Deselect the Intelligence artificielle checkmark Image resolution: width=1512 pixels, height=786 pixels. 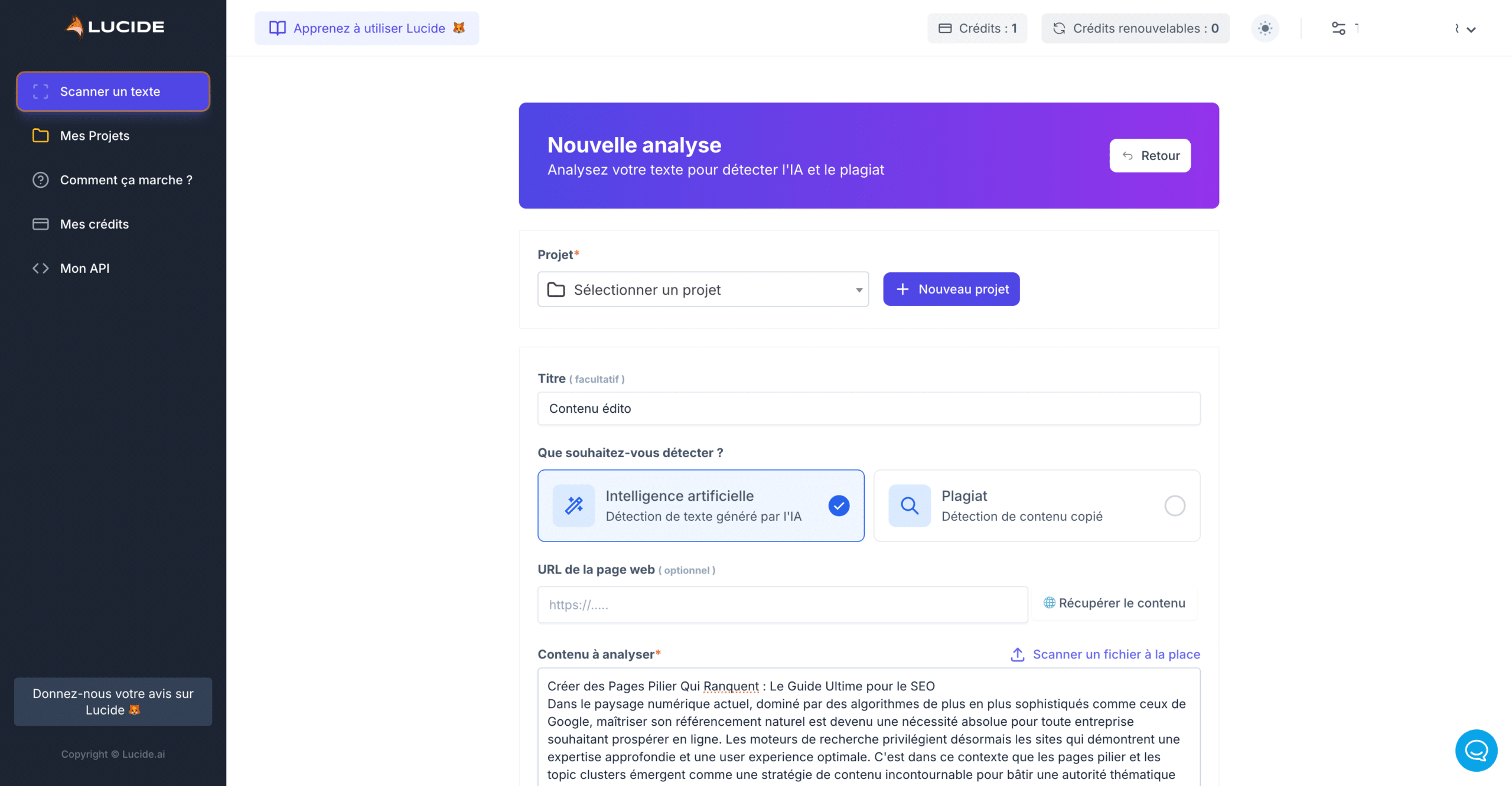click(x=839, y=505)
